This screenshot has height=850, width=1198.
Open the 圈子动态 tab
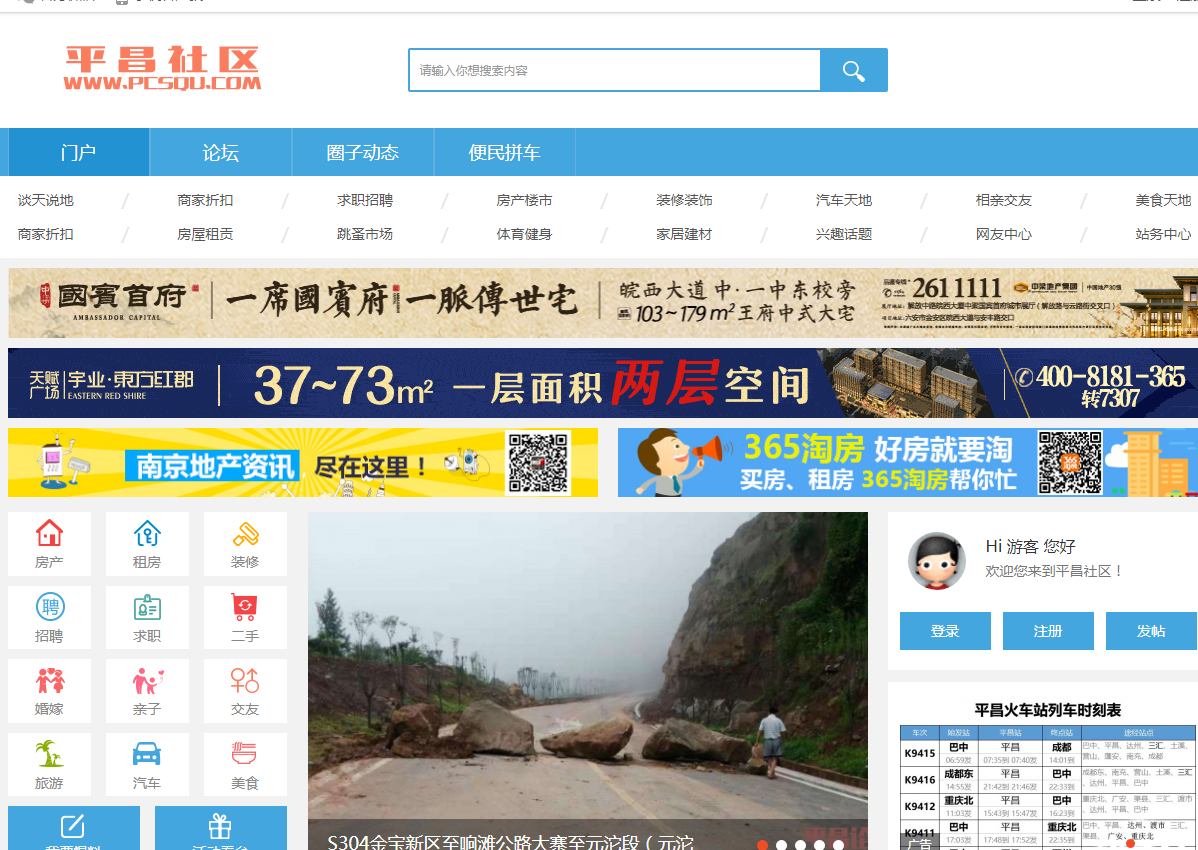pos(363,153)
